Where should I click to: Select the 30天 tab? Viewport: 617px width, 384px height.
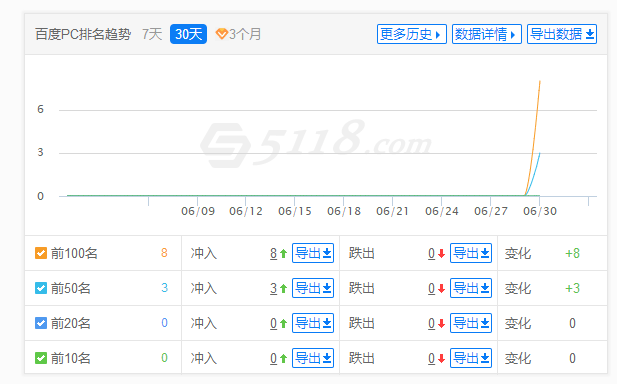point(188,34)
